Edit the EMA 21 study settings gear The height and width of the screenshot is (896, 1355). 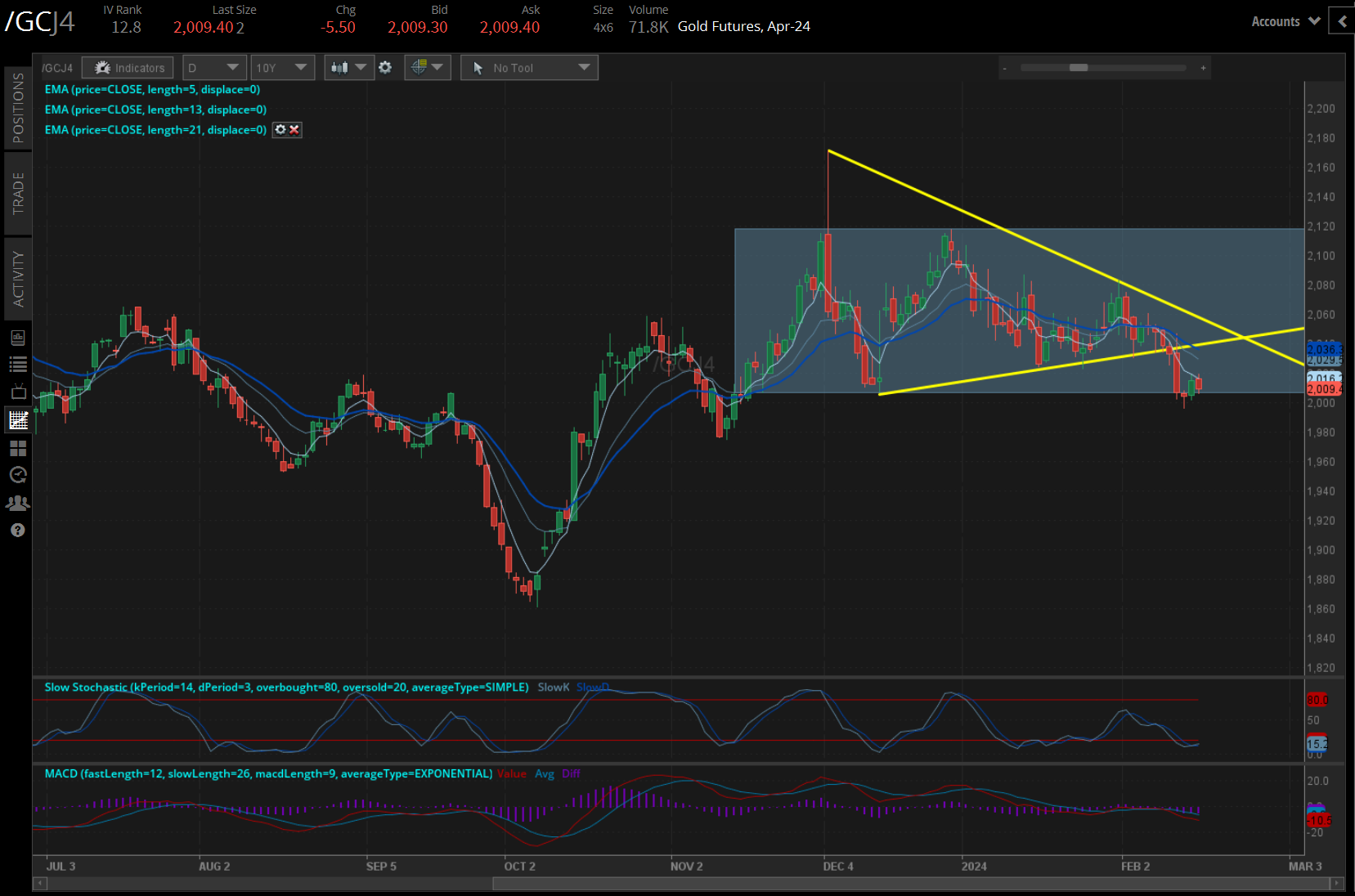[x=280, y=130]
